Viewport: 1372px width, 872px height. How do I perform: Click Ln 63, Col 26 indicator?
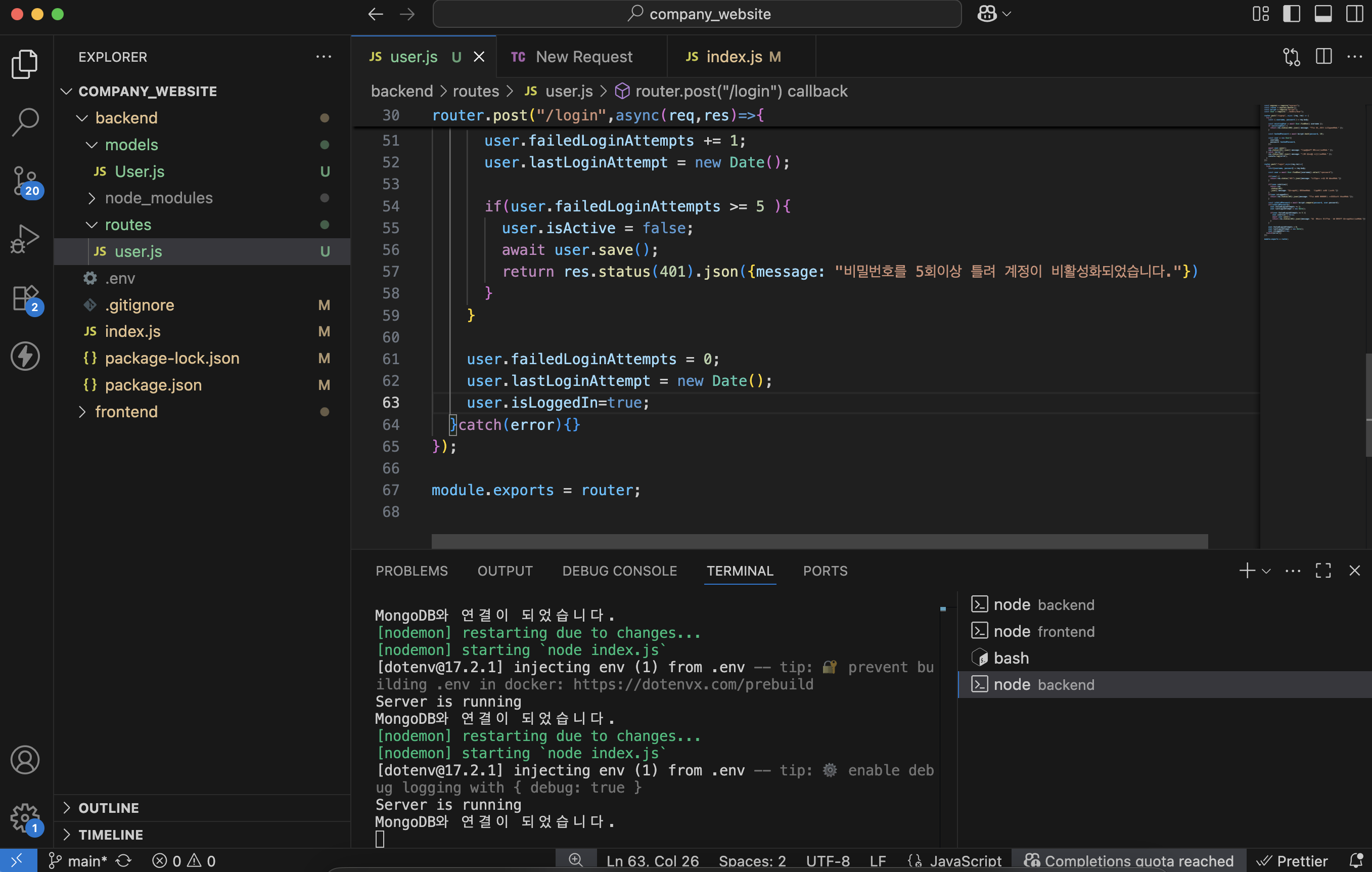tap(653, 860)
